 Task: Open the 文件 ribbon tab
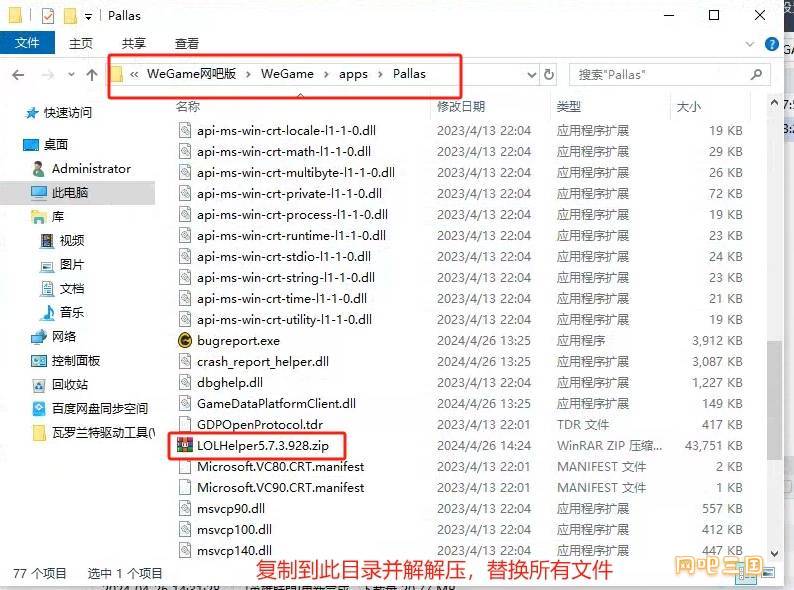(27, 43)
